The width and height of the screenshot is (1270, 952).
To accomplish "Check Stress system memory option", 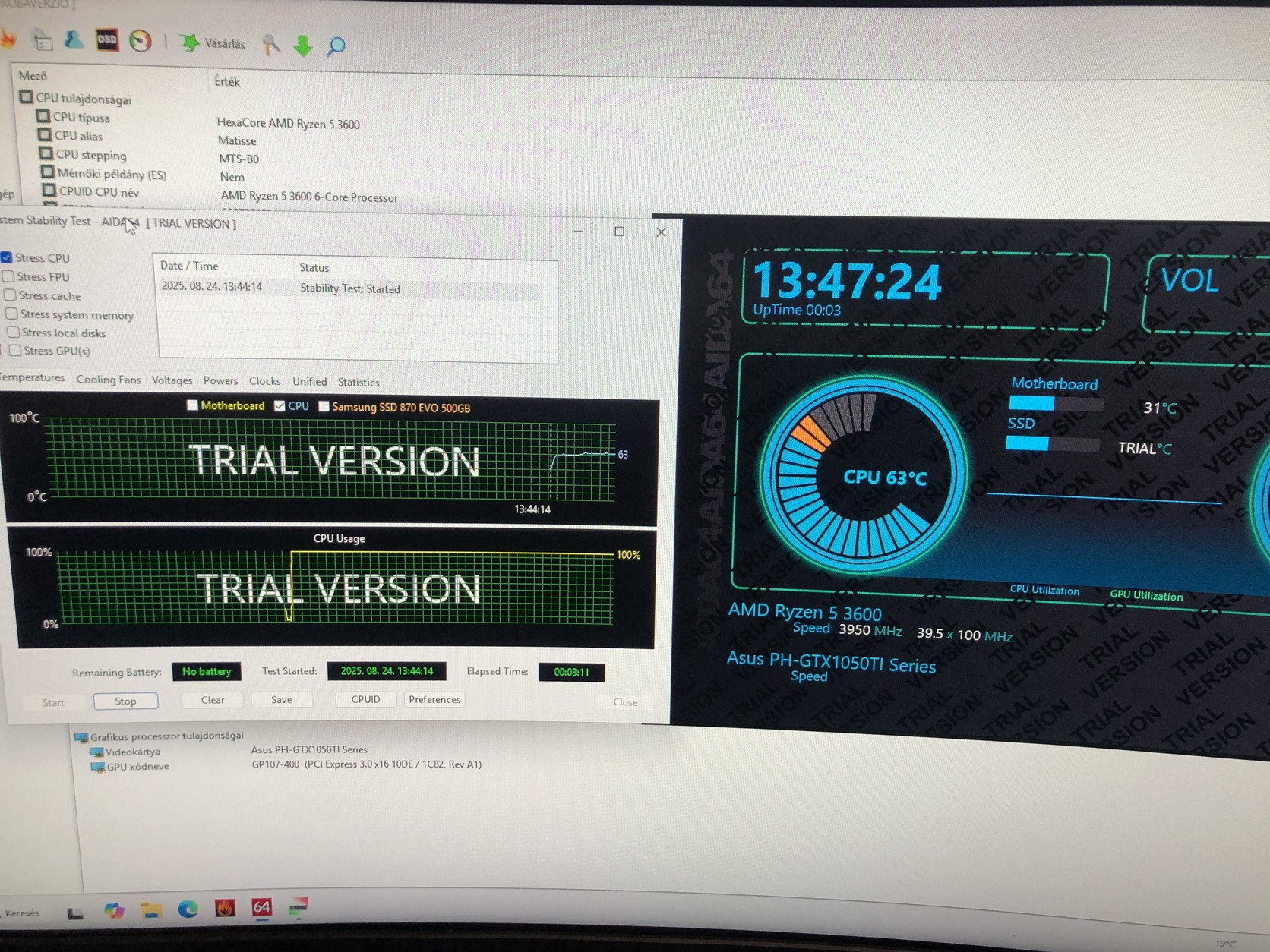I will click(x=11, y=314).
